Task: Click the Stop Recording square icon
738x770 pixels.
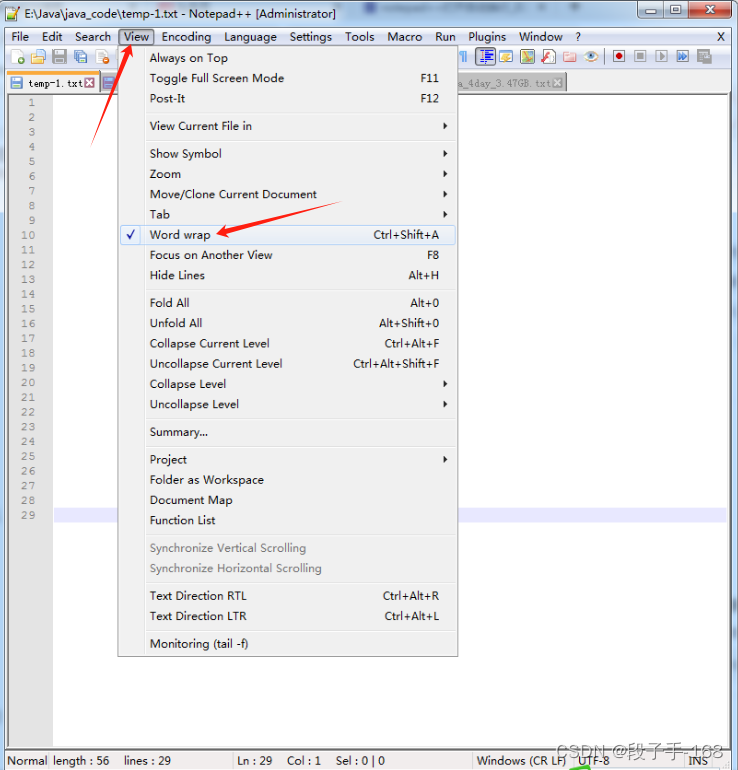Action: click(x=640, y=56)
